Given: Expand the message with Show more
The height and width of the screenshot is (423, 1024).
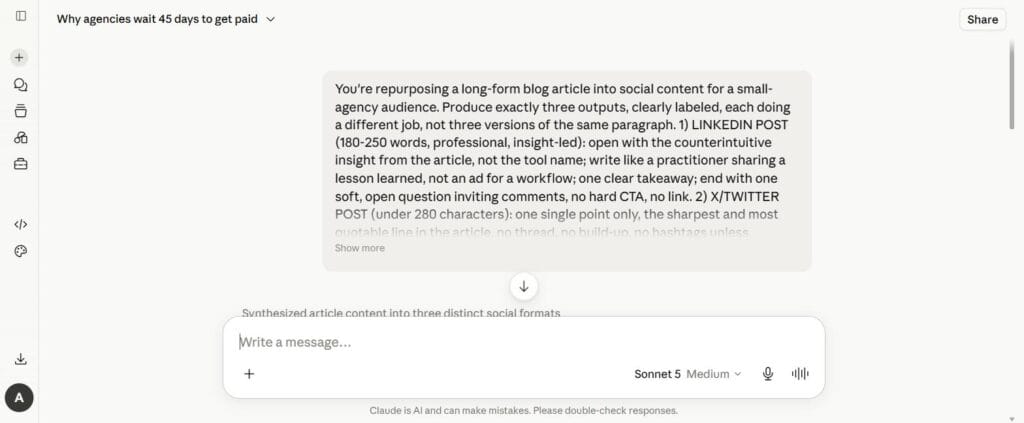Looking at the screenshot, I should [360, 248].
